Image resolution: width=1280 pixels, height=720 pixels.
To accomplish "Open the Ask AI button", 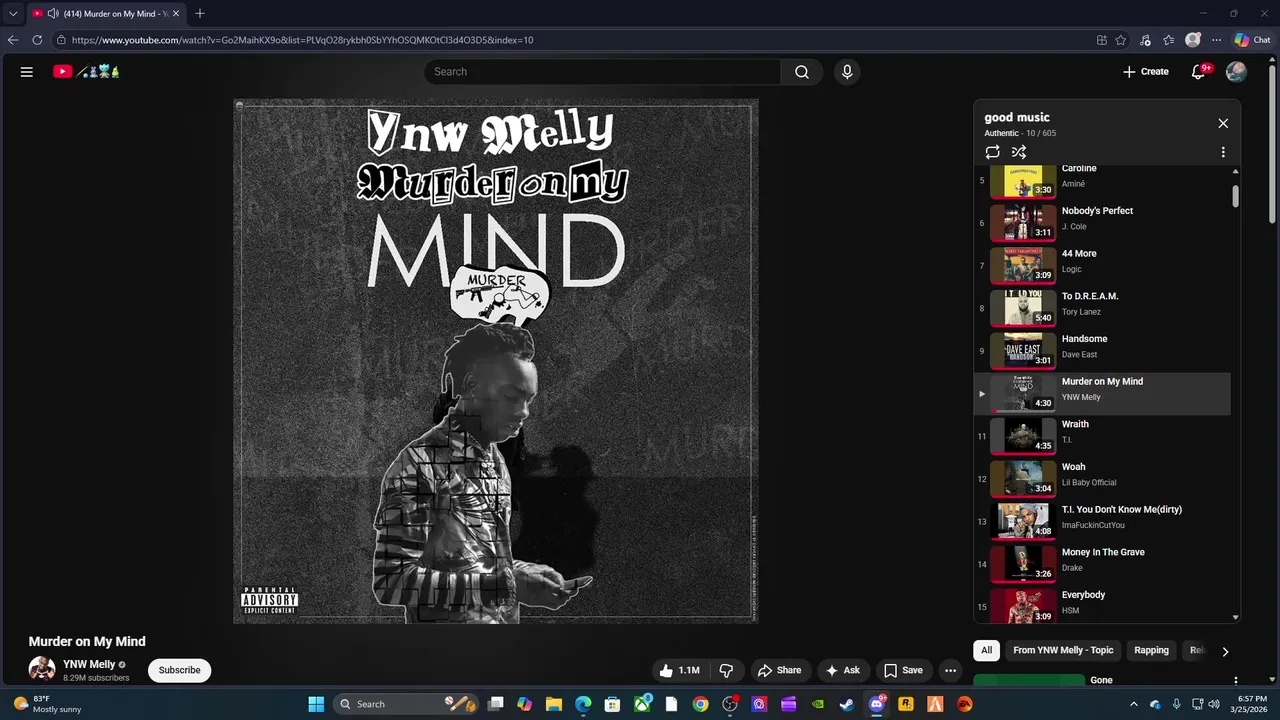I will click(x=842, y=670).
